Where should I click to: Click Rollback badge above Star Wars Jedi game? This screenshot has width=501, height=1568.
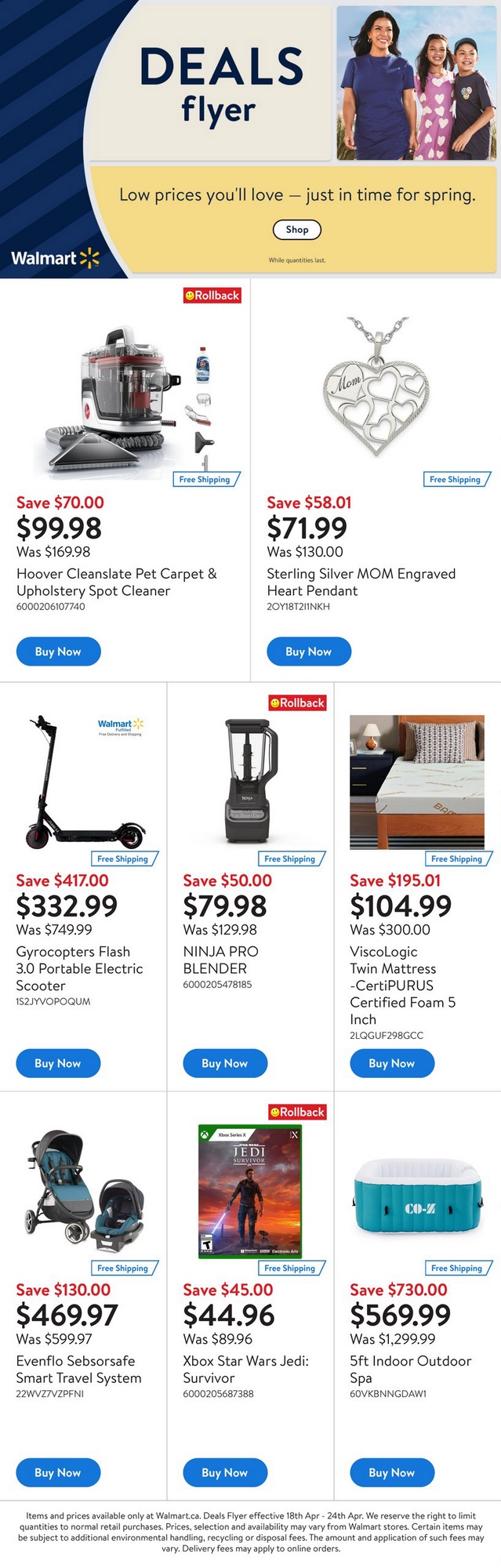297,1112
